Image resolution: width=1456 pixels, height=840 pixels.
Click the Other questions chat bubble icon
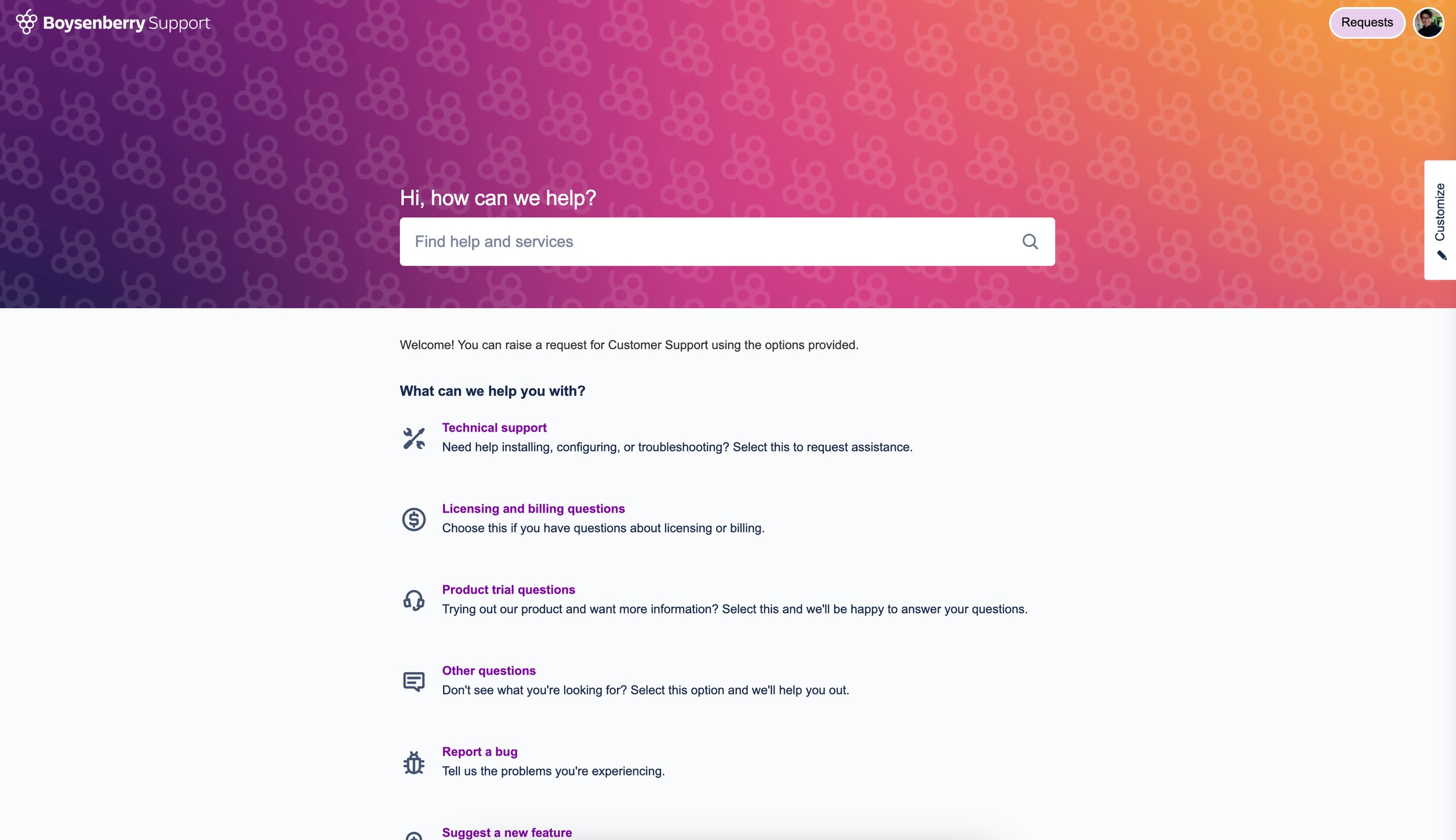click(x=414, y=681)
